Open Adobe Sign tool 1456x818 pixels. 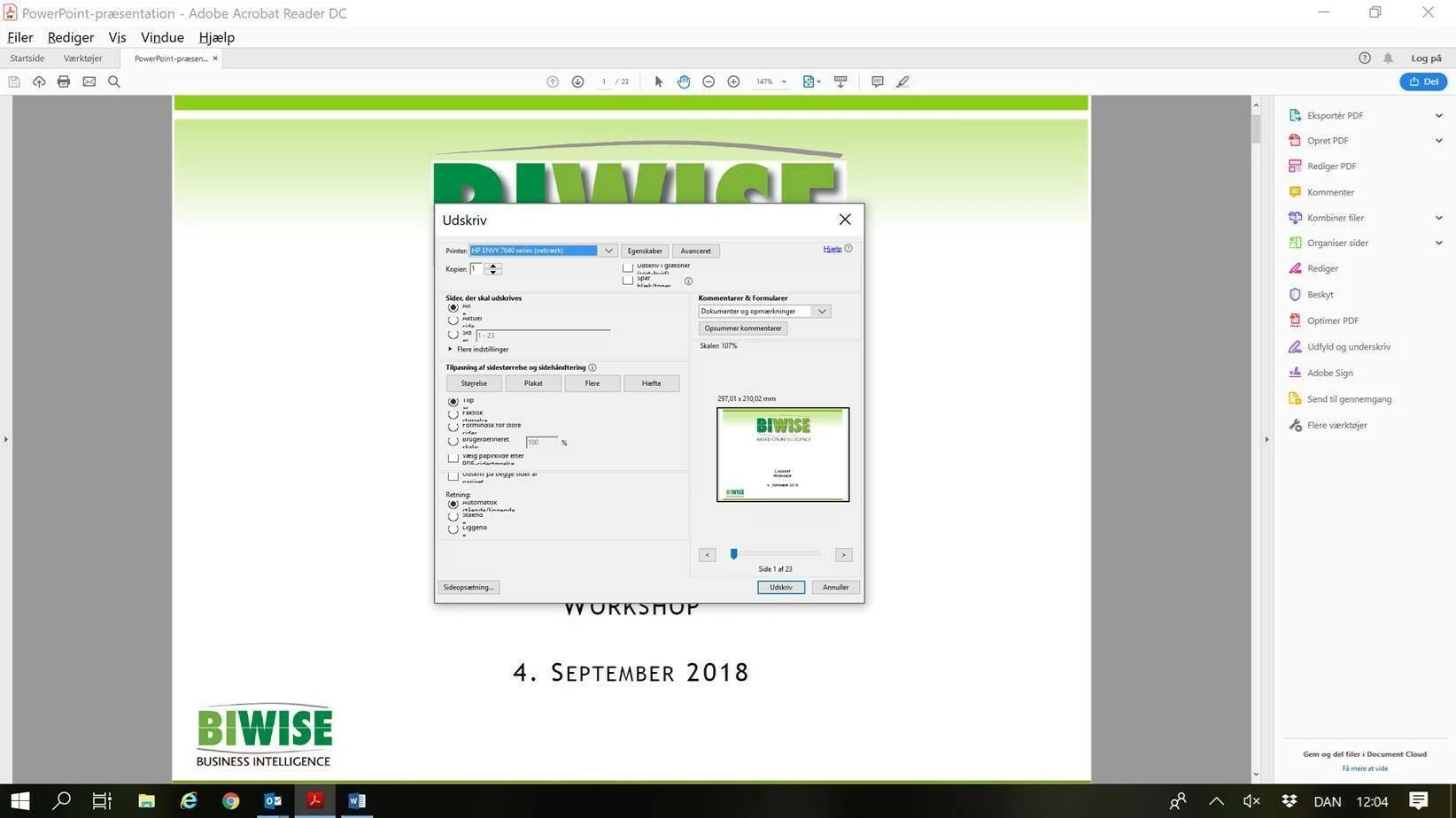click(1328, 373)
